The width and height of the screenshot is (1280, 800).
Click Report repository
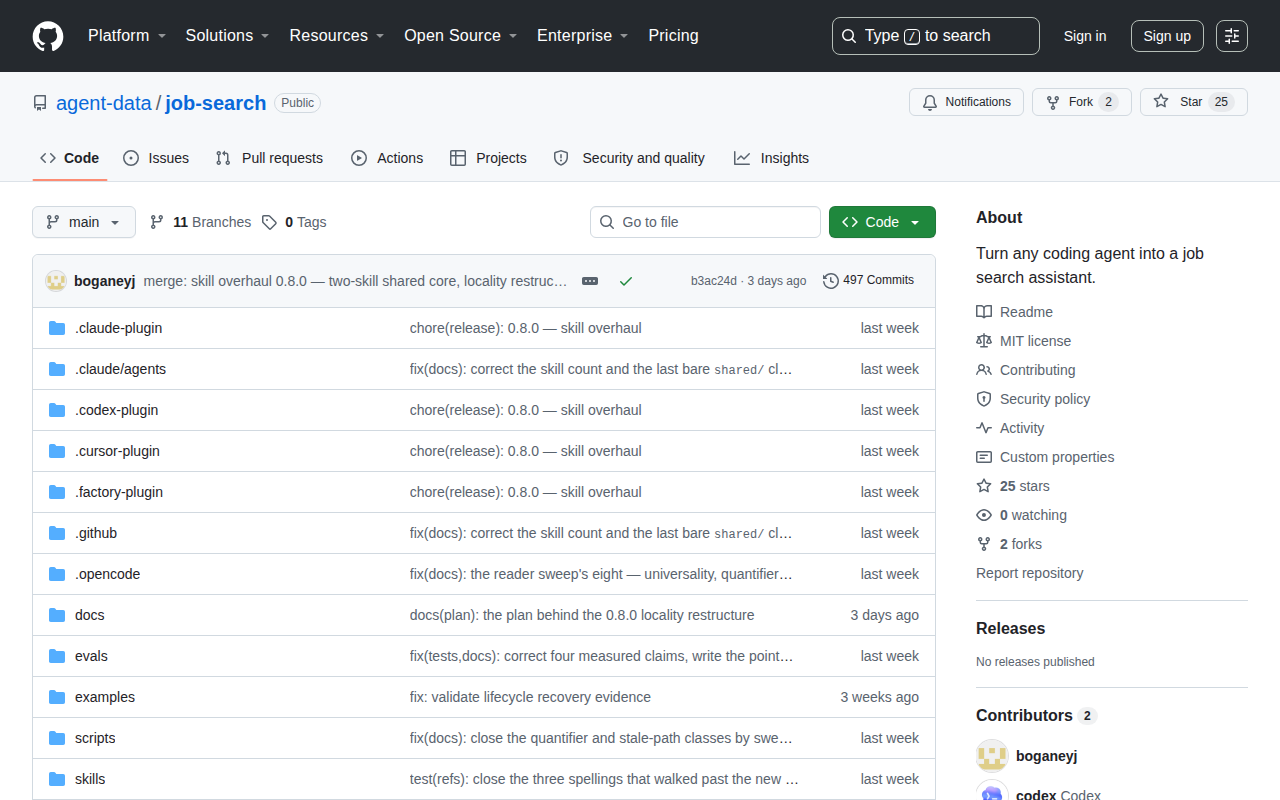[1030, 573]
